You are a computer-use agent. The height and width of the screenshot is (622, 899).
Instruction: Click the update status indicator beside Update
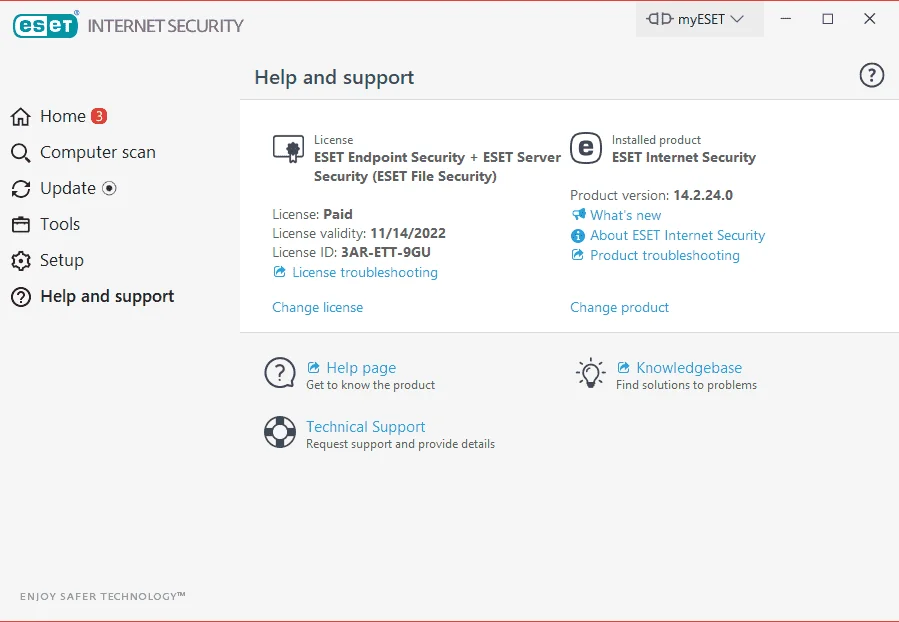(109, 188)
